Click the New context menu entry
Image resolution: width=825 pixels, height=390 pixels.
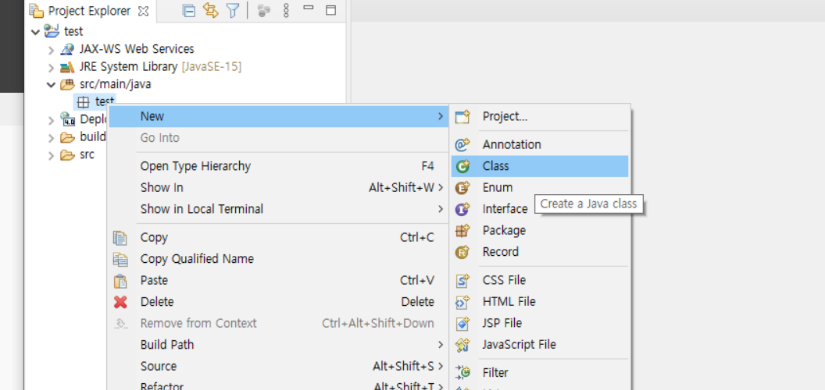coord(279,116)
